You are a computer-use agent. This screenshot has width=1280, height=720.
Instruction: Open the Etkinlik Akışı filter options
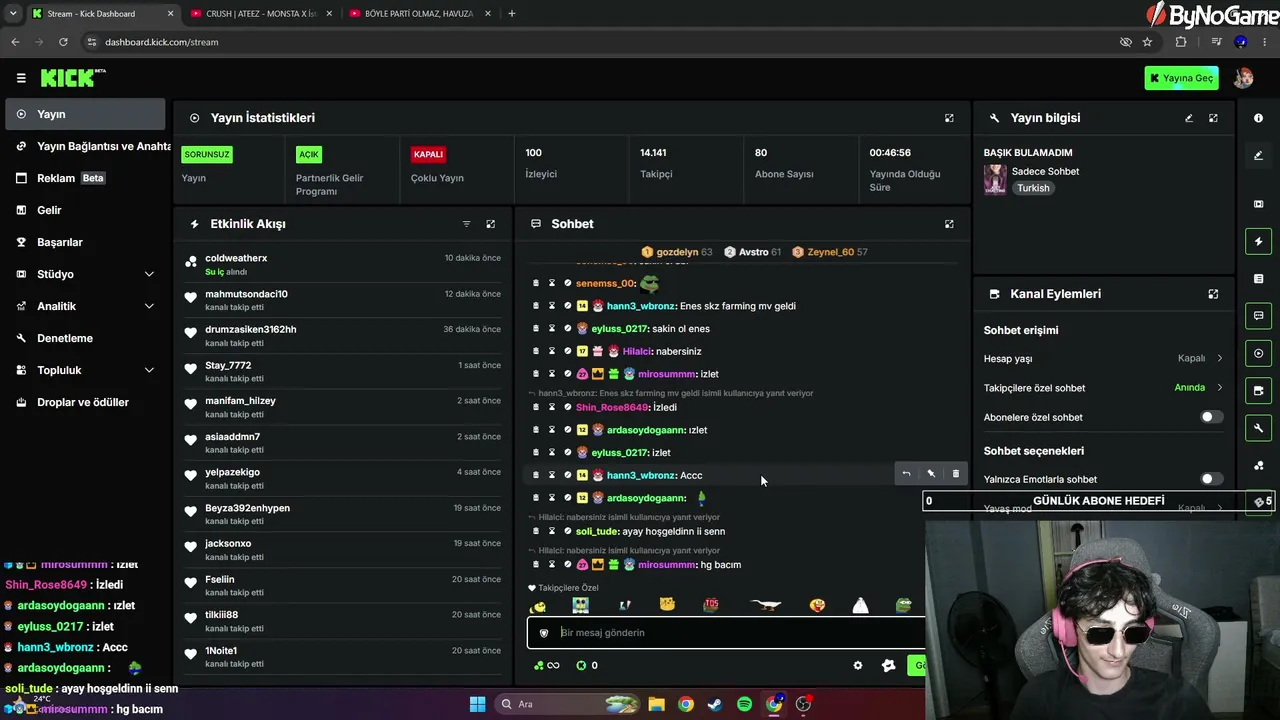coord(466,224)
